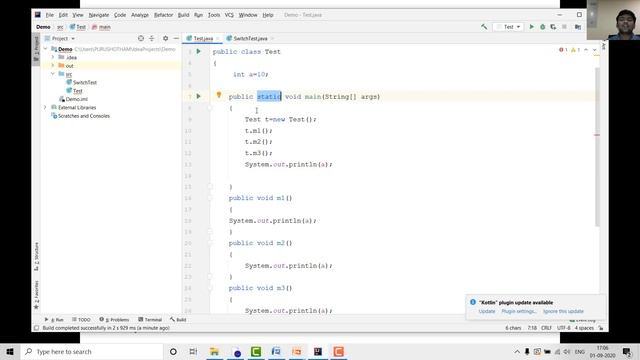Viewport: 640px width, 360px height.
Task: Click the CRLF line separator selector in status bar
Action: (546, 328)
